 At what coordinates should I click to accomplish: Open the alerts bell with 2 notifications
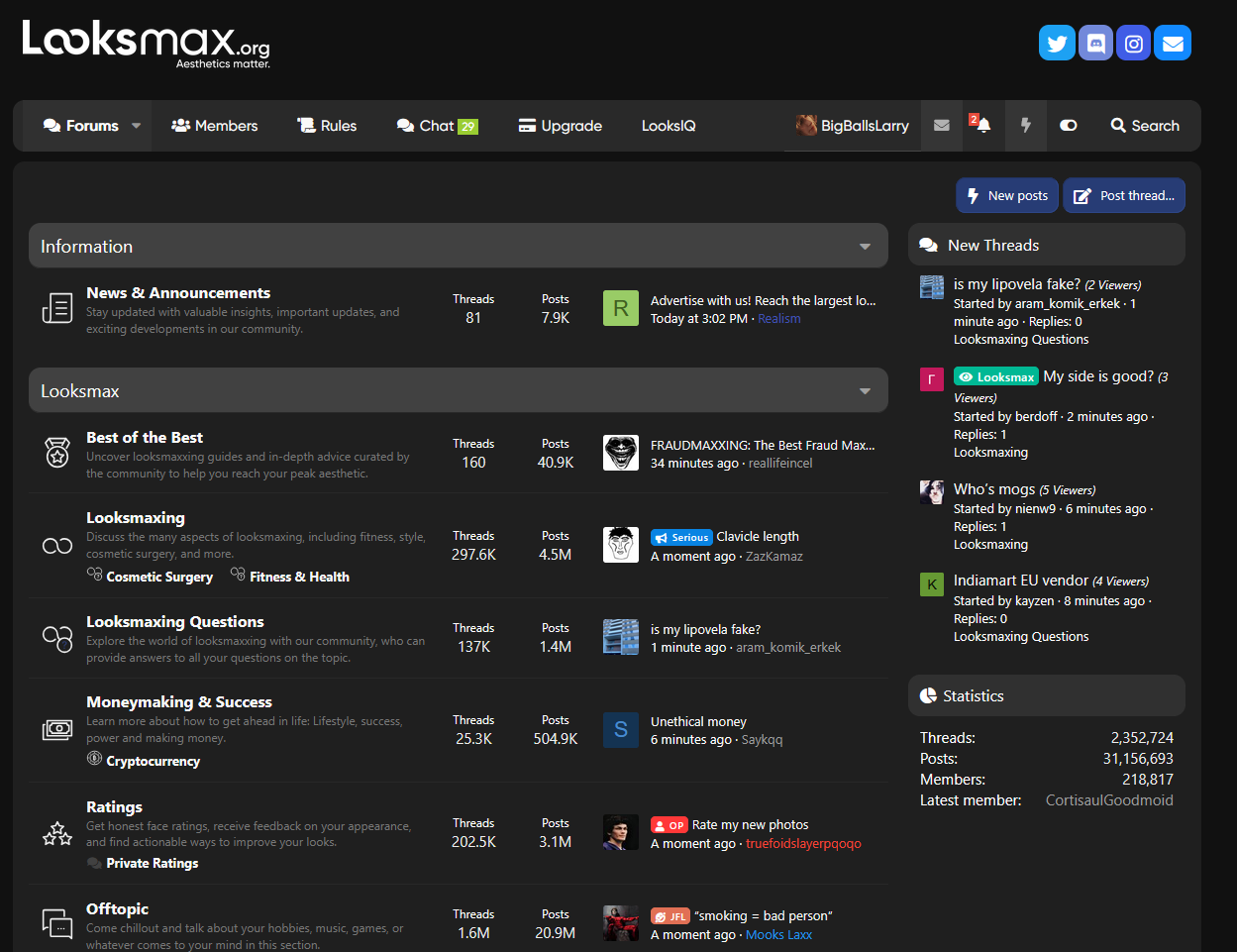980,126
